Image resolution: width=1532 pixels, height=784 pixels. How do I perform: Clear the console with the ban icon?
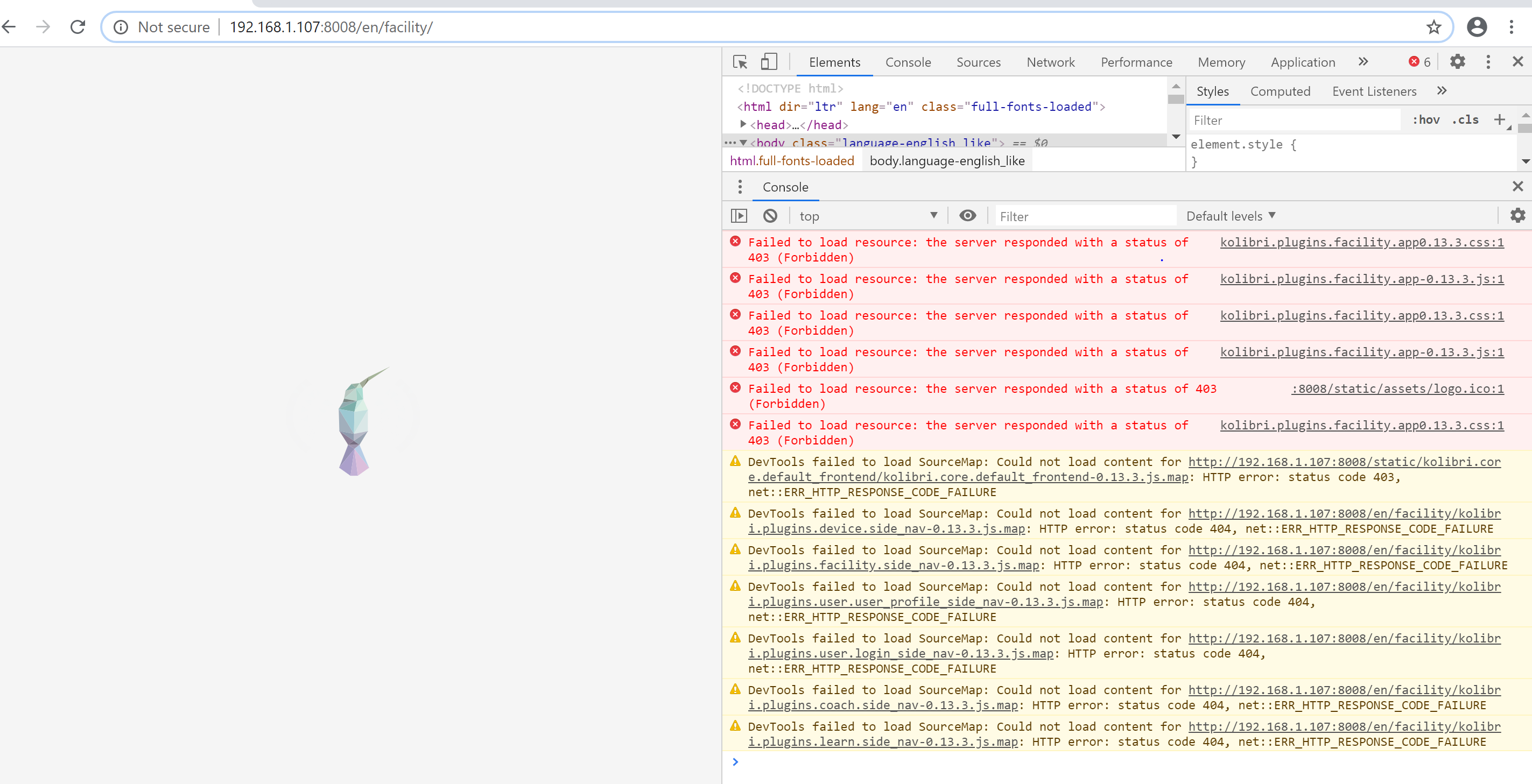[x=770, y=216]
